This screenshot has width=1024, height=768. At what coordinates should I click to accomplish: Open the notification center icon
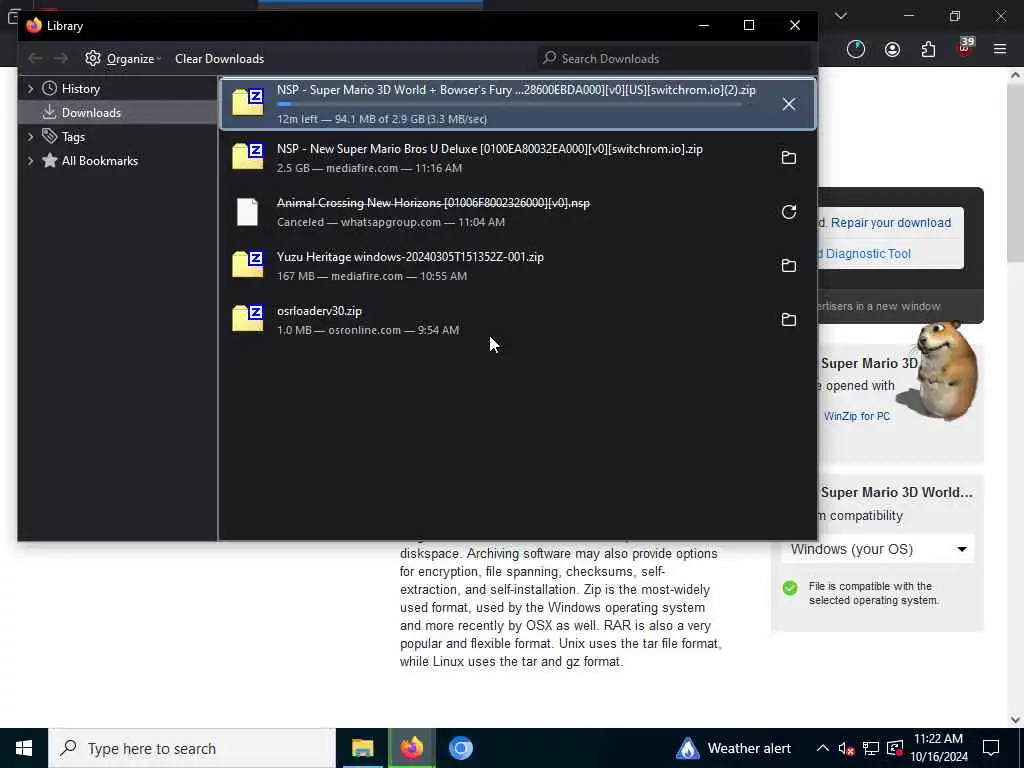pyautogui.click(x=991, y=748)
